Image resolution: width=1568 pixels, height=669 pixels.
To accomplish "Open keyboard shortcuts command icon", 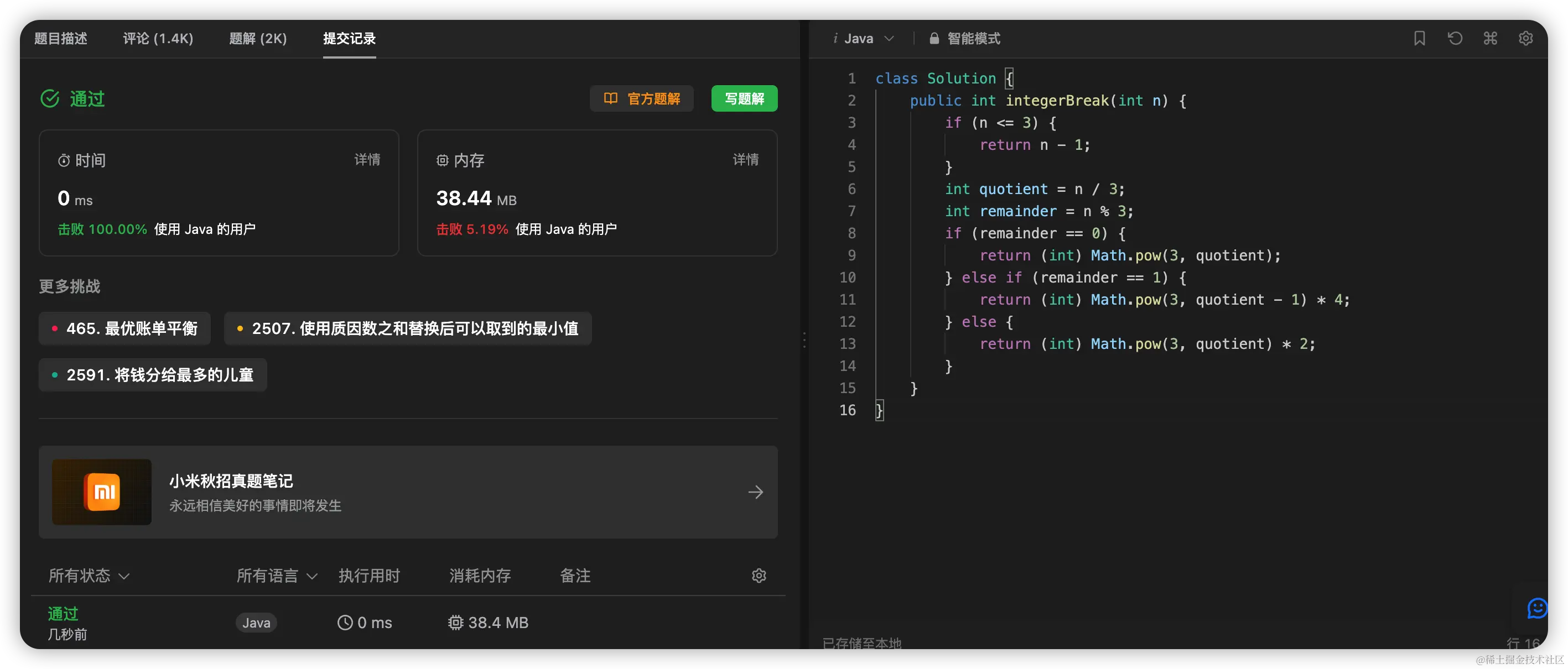I will click(1489, 38).
